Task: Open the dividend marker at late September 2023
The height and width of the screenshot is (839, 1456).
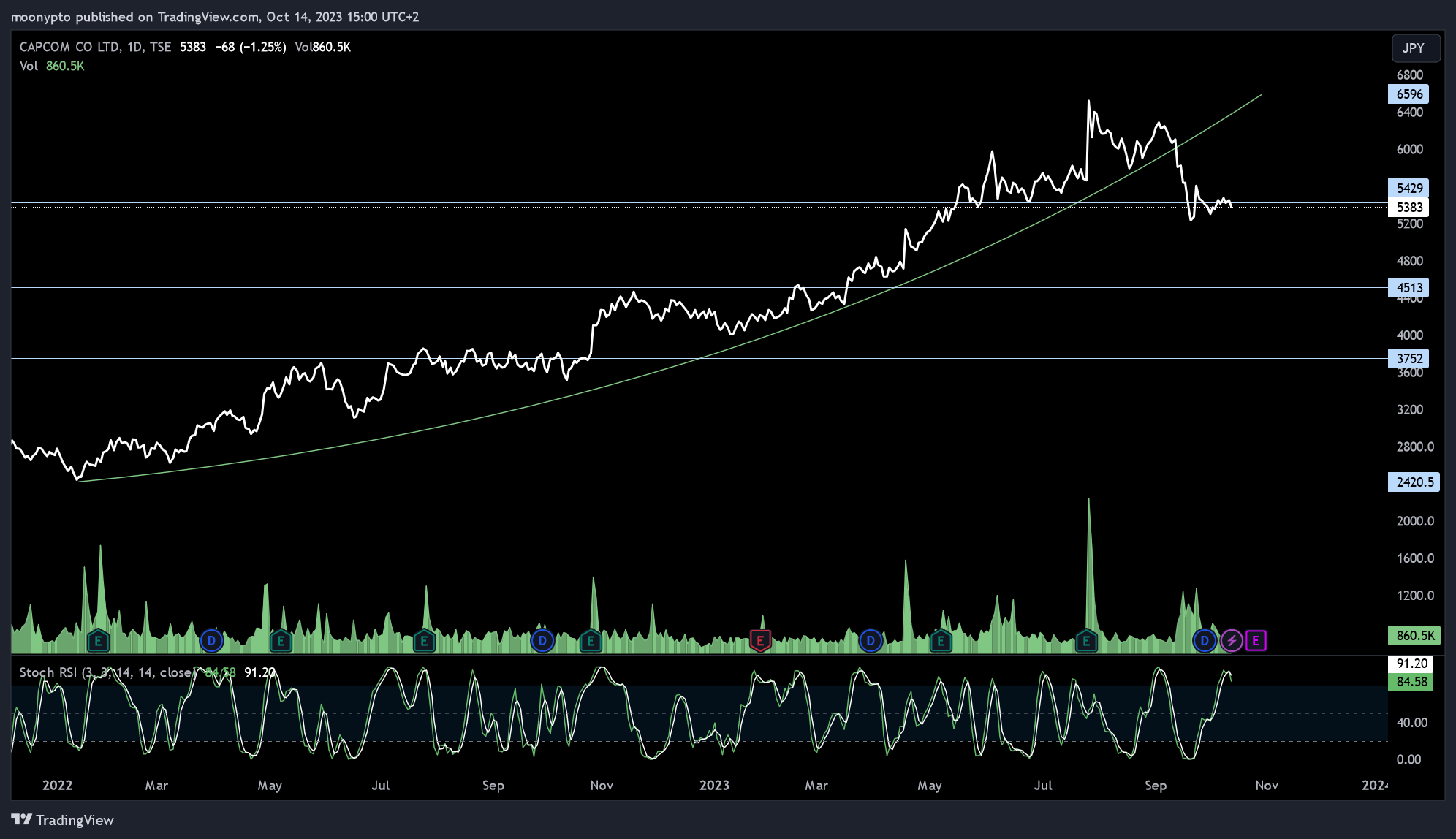Action: (1205, 641)
